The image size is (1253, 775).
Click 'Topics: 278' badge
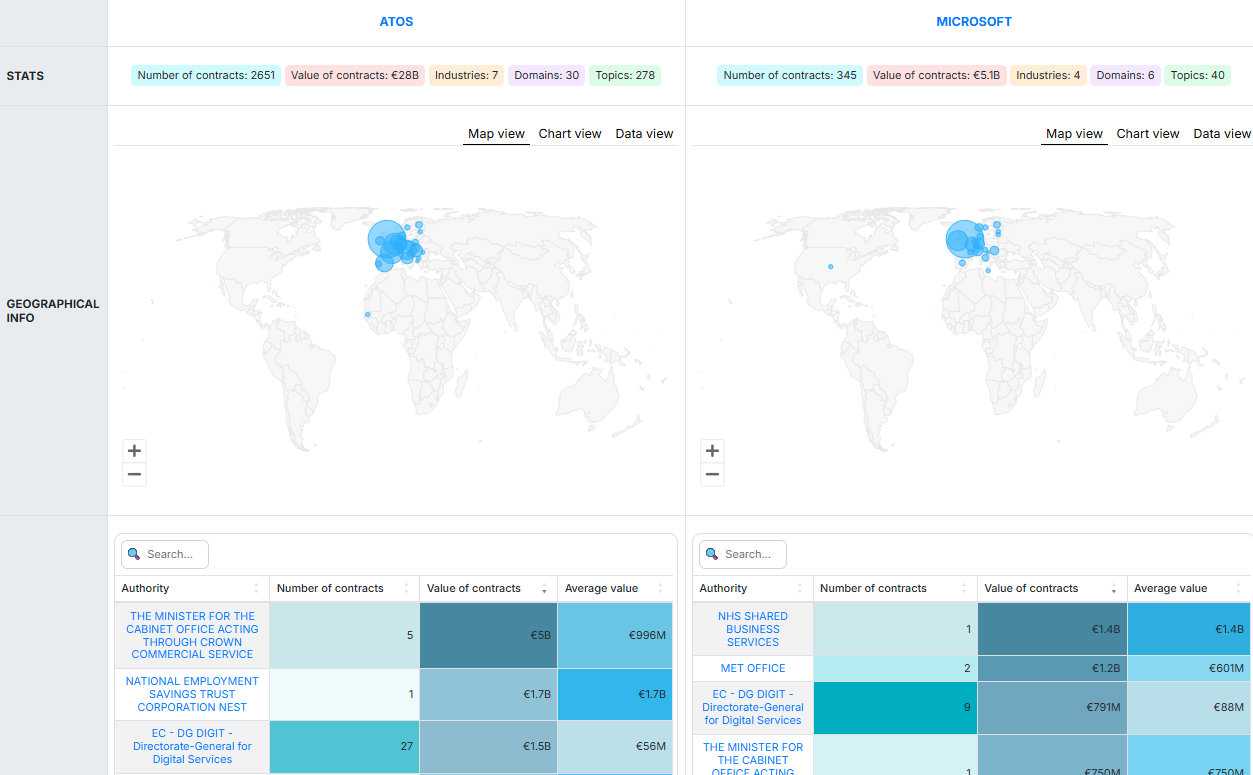tap(625, 75)
